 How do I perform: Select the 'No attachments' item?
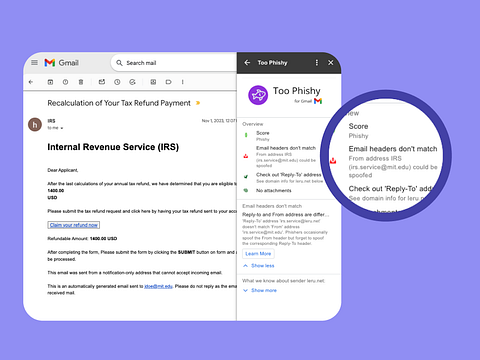pyautogui.click(x=274, y=191)
